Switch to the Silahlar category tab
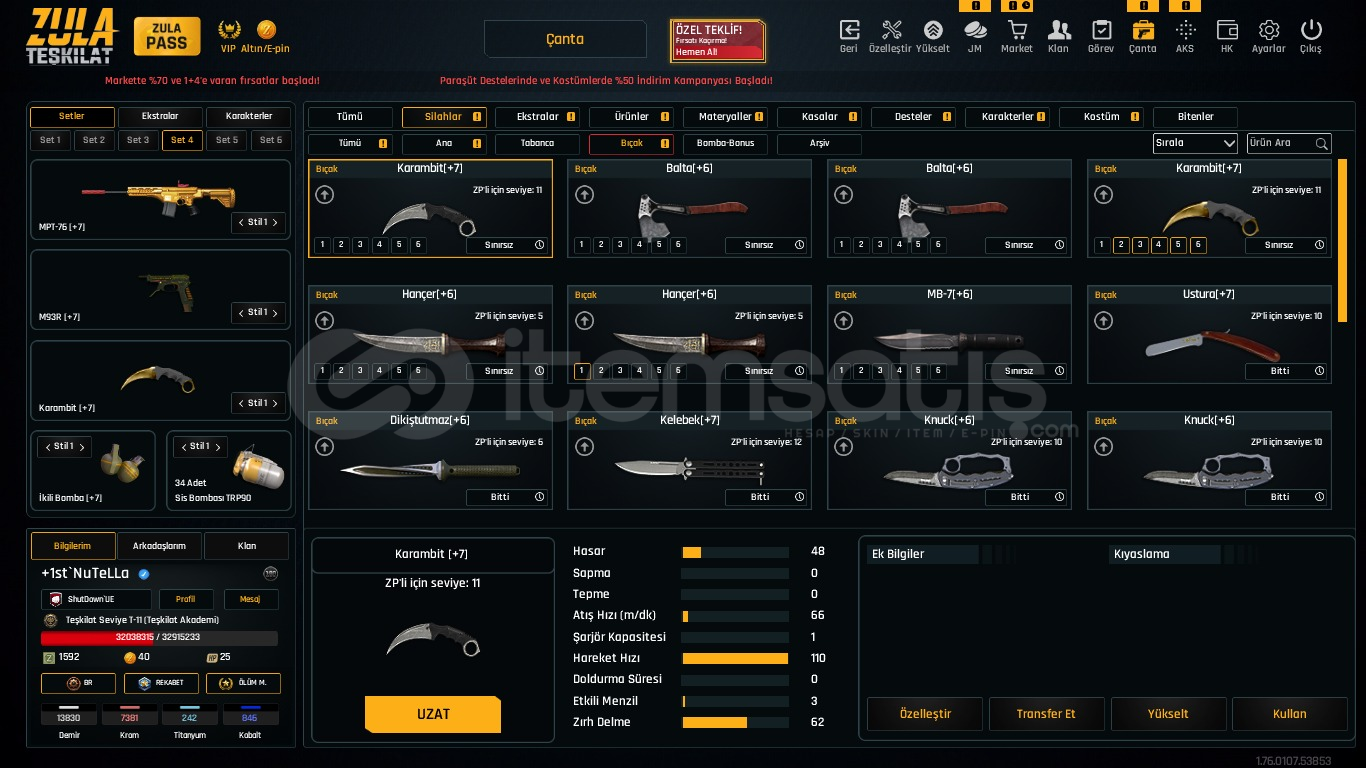This screenshot has height=768, width=1366. (444, 116)
